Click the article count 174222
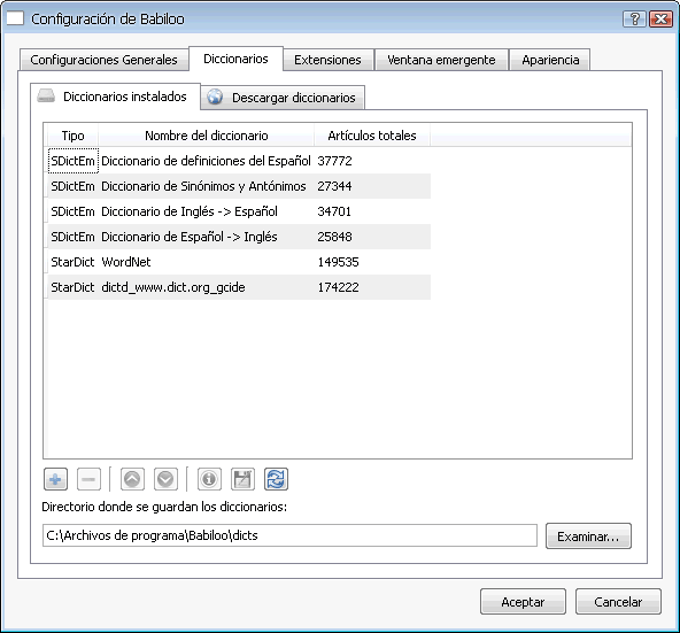 click(338, 287)
